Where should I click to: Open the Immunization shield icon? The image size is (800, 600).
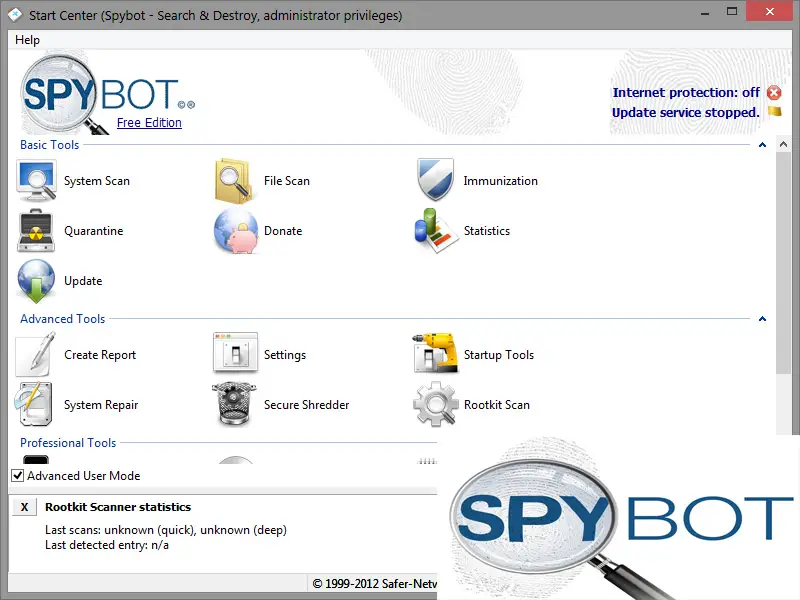point(435,180)
